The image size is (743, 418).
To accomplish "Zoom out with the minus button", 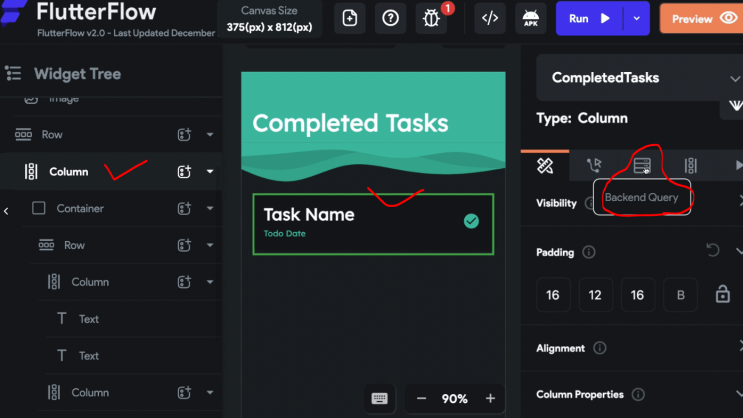I will click(421, 399).
